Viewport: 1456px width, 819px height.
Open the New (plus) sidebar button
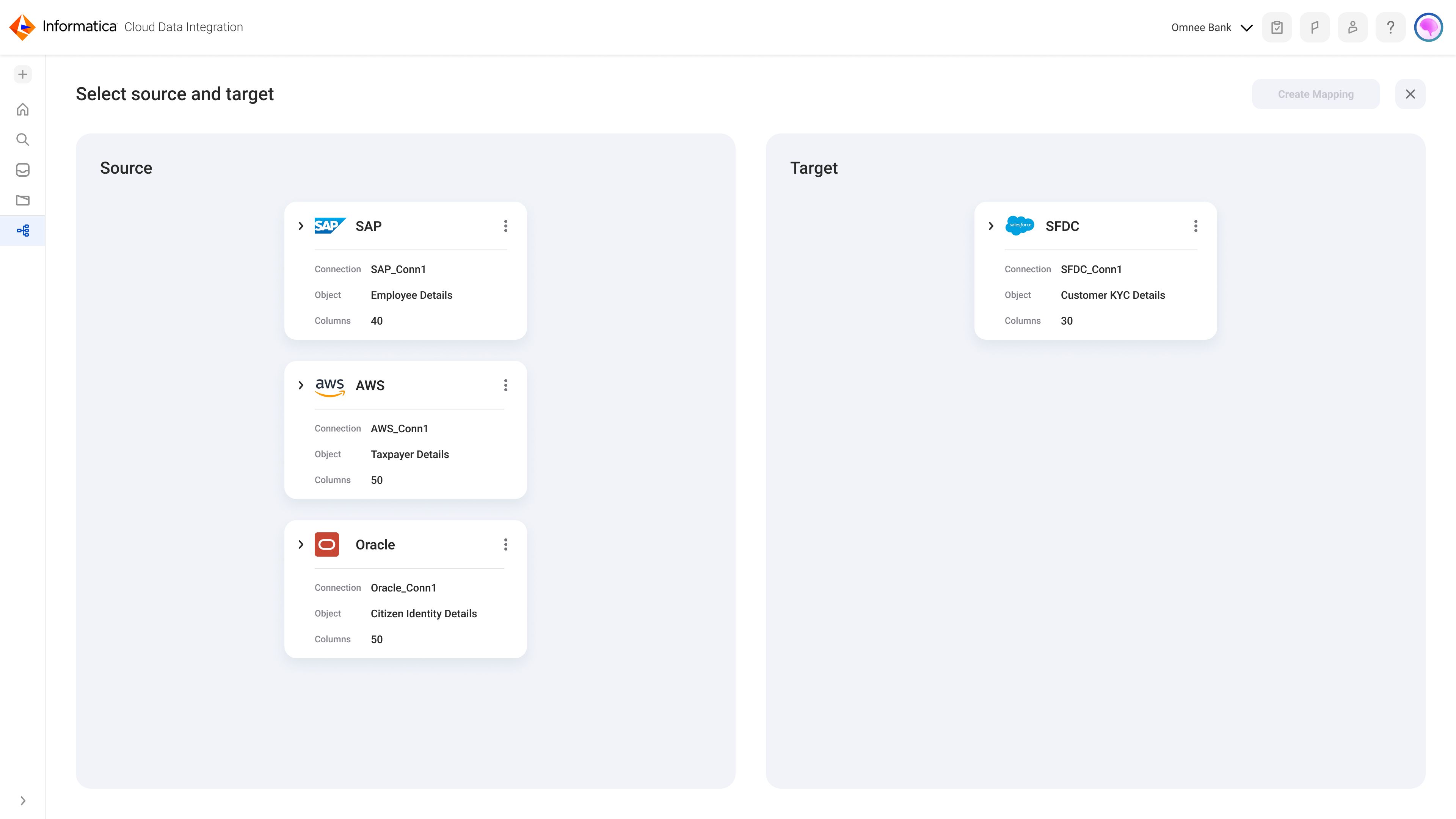click(23, 75)
